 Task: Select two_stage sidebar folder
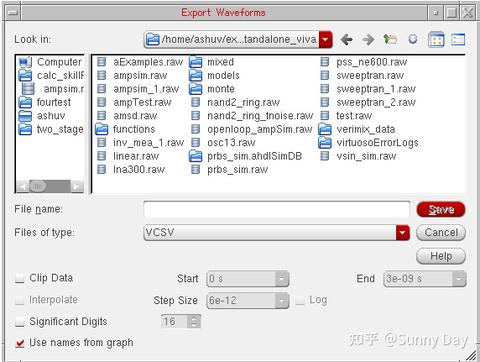tap(51, 129)
